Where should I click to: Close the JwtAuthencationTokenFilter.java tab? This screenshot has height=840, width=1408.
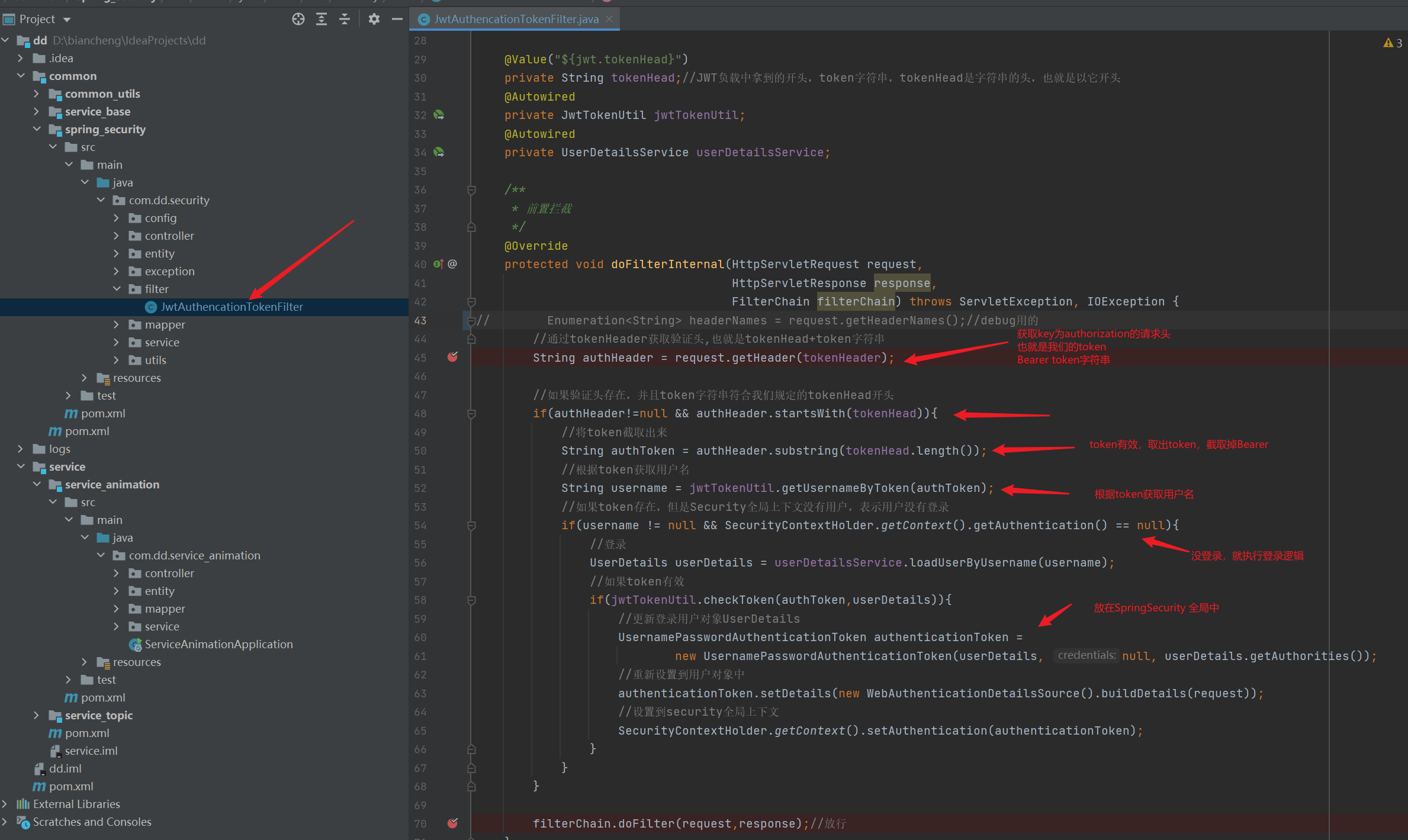tap(609, 19)
